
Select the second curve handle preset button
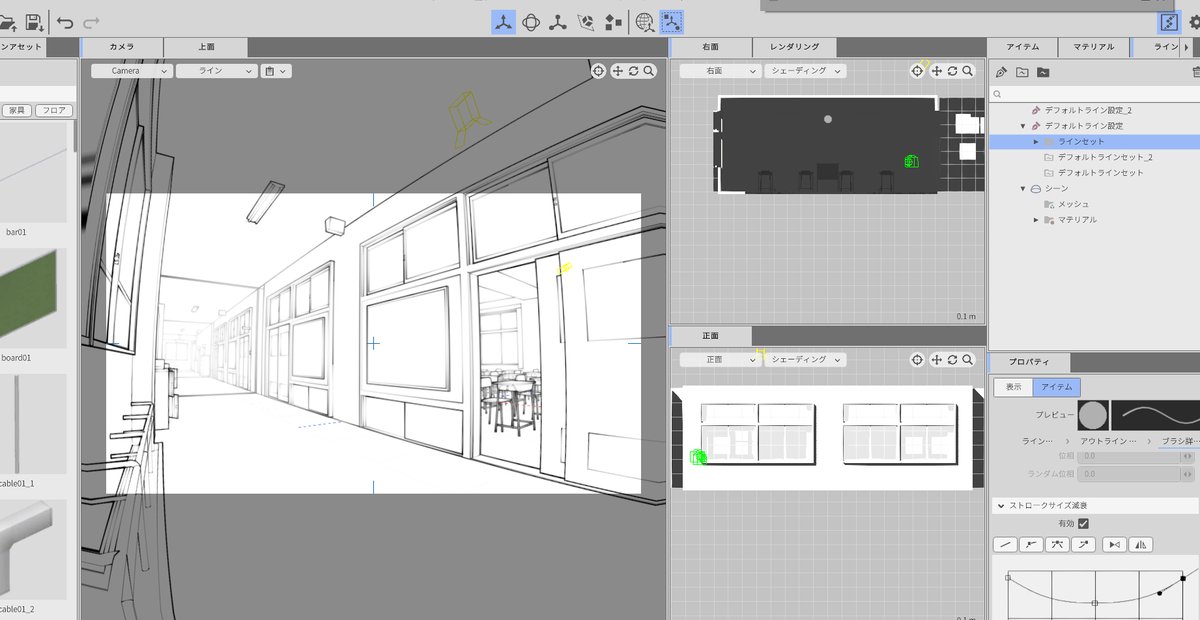[1031, 544]
